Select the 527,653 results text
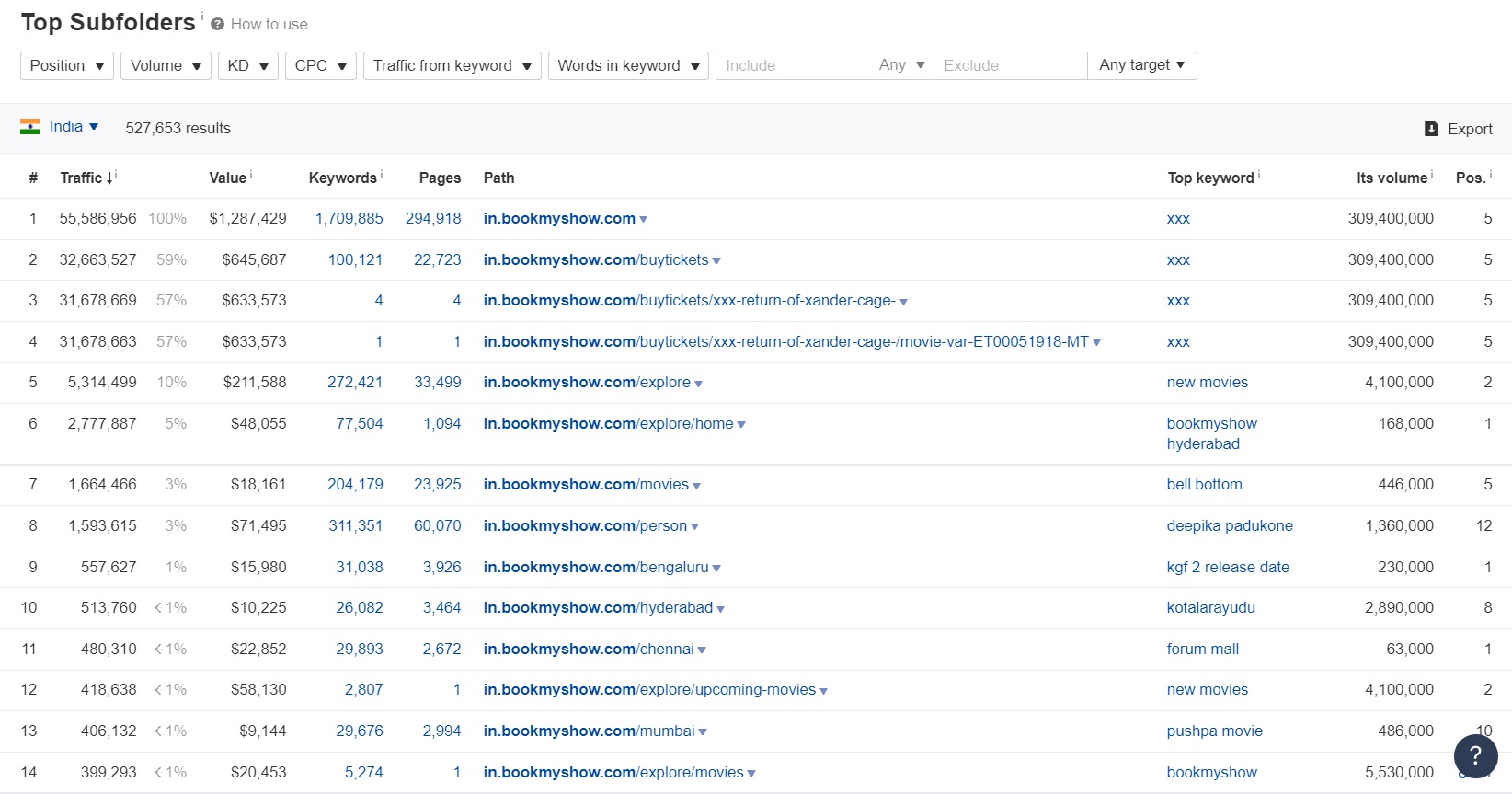1512x794 pixels. (x=178, y=128)
